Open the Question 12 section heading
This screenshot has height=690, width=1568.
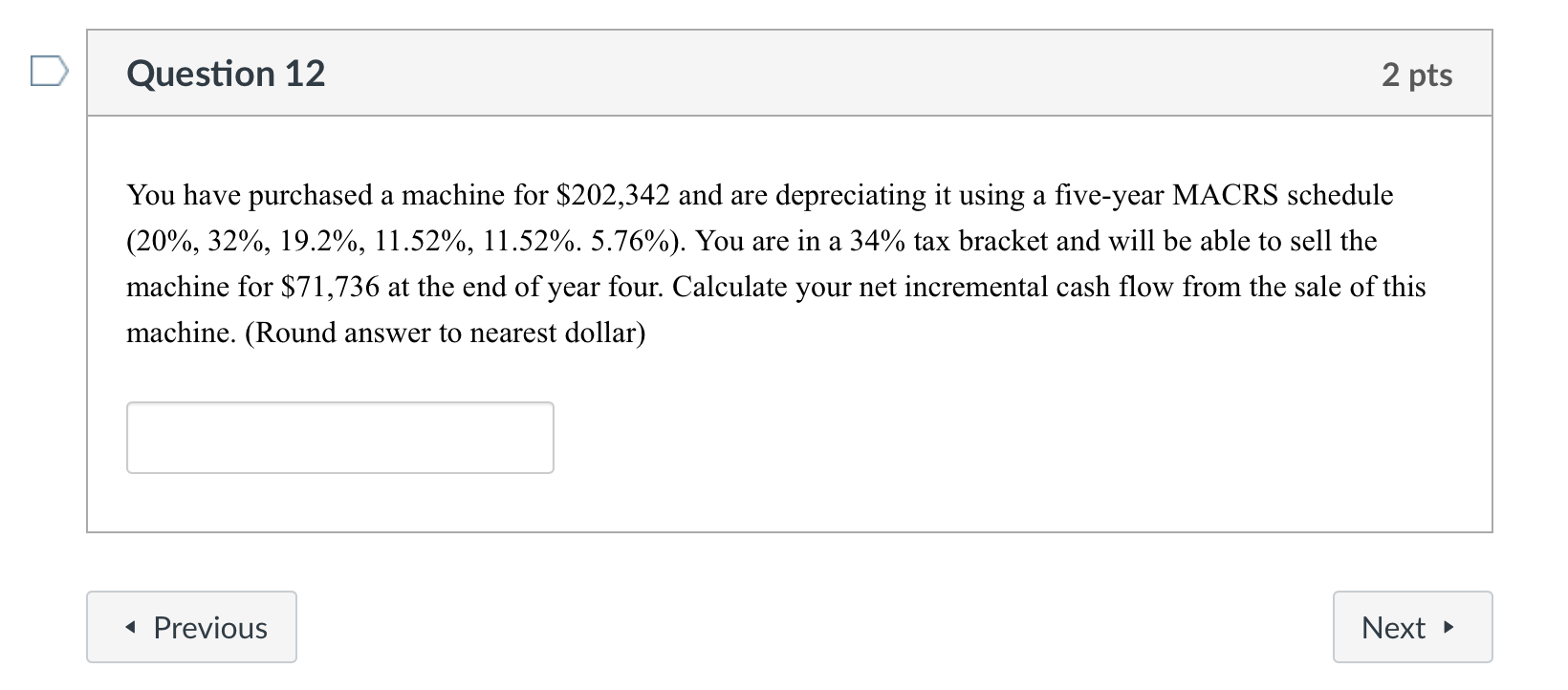click(x=226, y=73)
